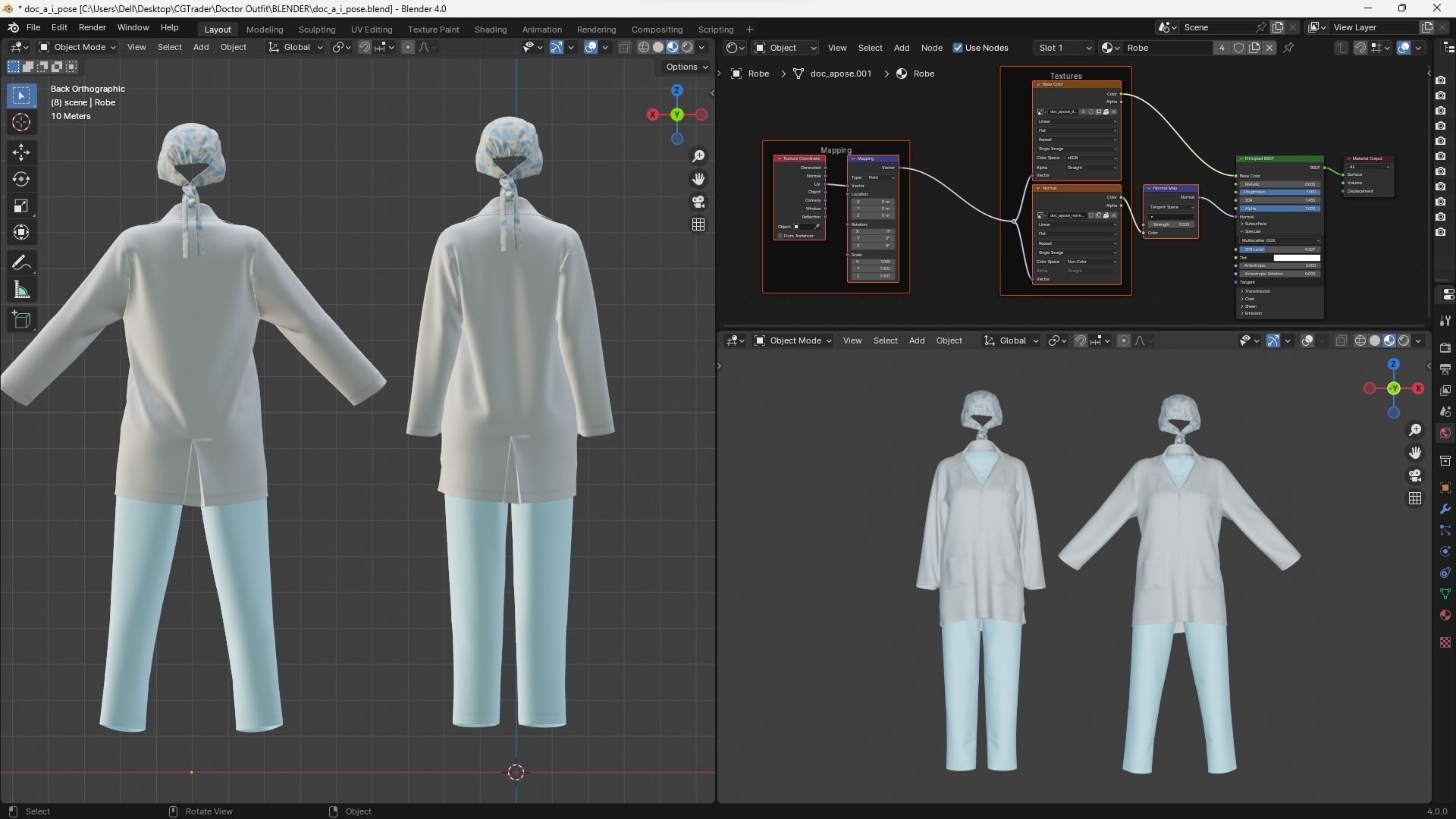This screenshot has width=1456, height=819.
Task: Toggle camera view in left viewport
Action: (x=698, y=202)
